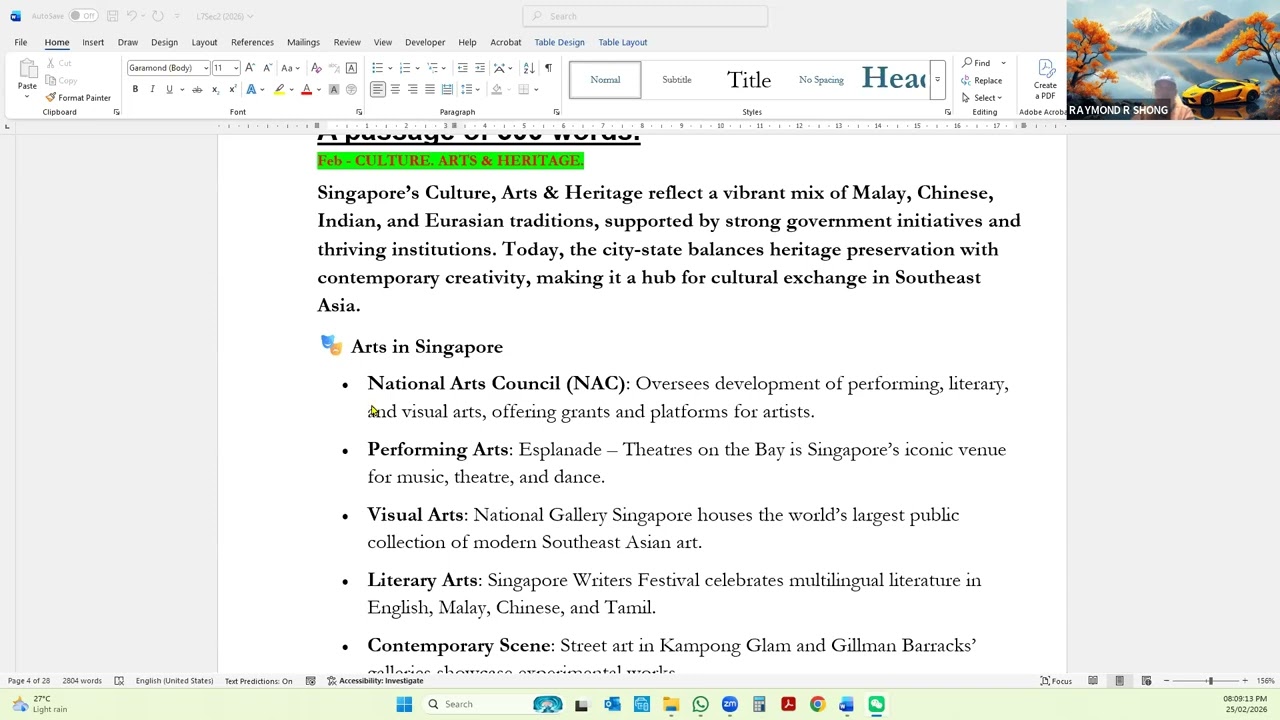
Task: Open WhatsApp from the taskbar
Action: click(x=700, y=704)
